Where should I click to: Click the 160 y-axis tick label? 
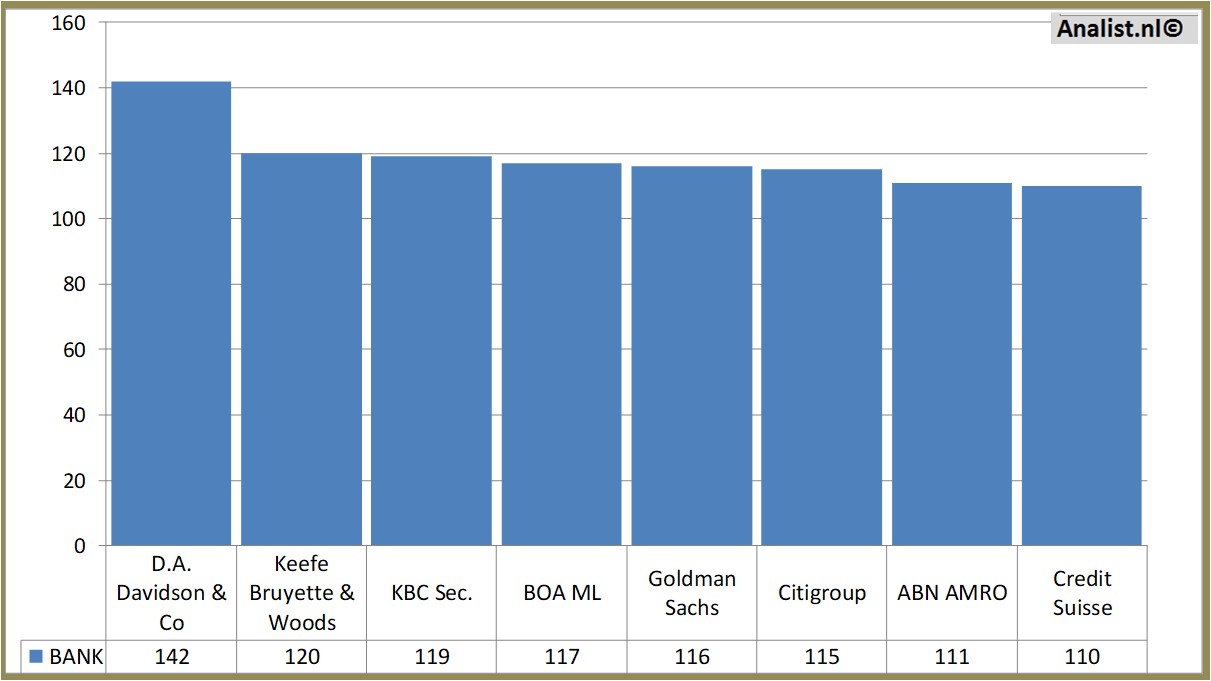[68, 23]
